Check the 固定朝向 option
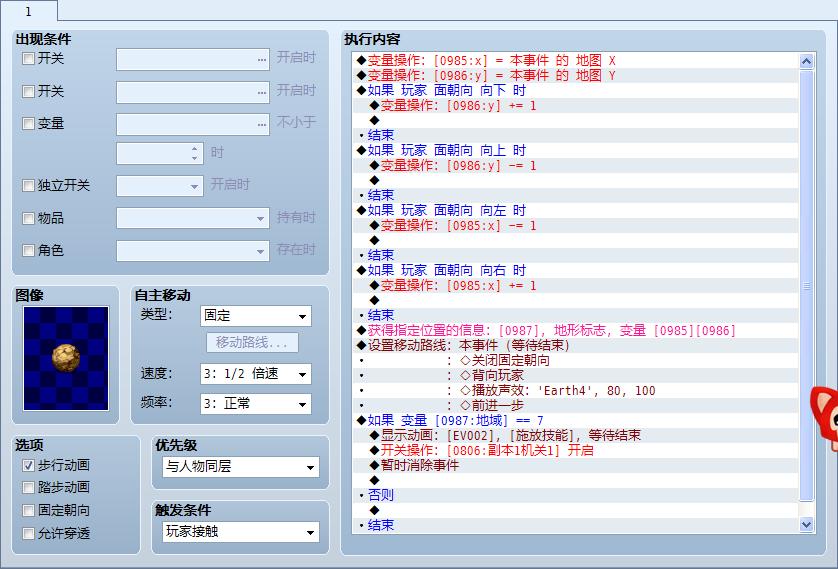838x569 pixels. coord(28,510)
